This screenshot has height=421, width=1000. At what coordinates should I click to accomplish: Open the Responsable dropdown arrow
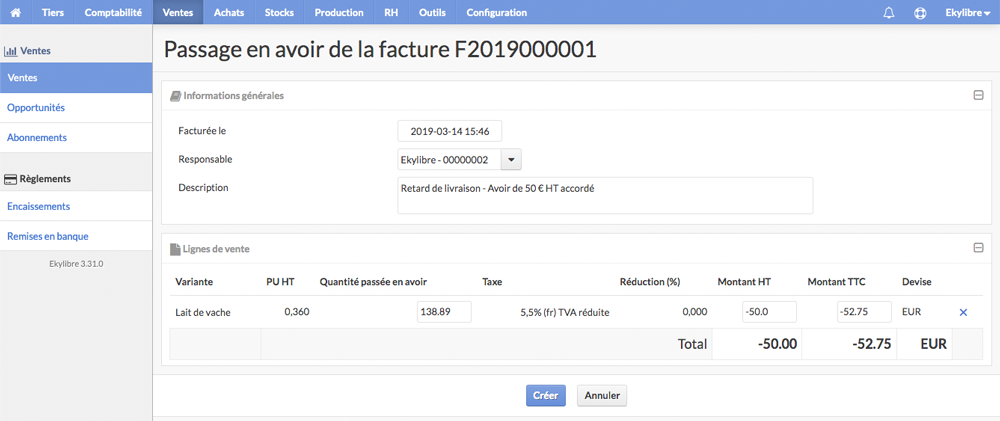pos(511,160)
